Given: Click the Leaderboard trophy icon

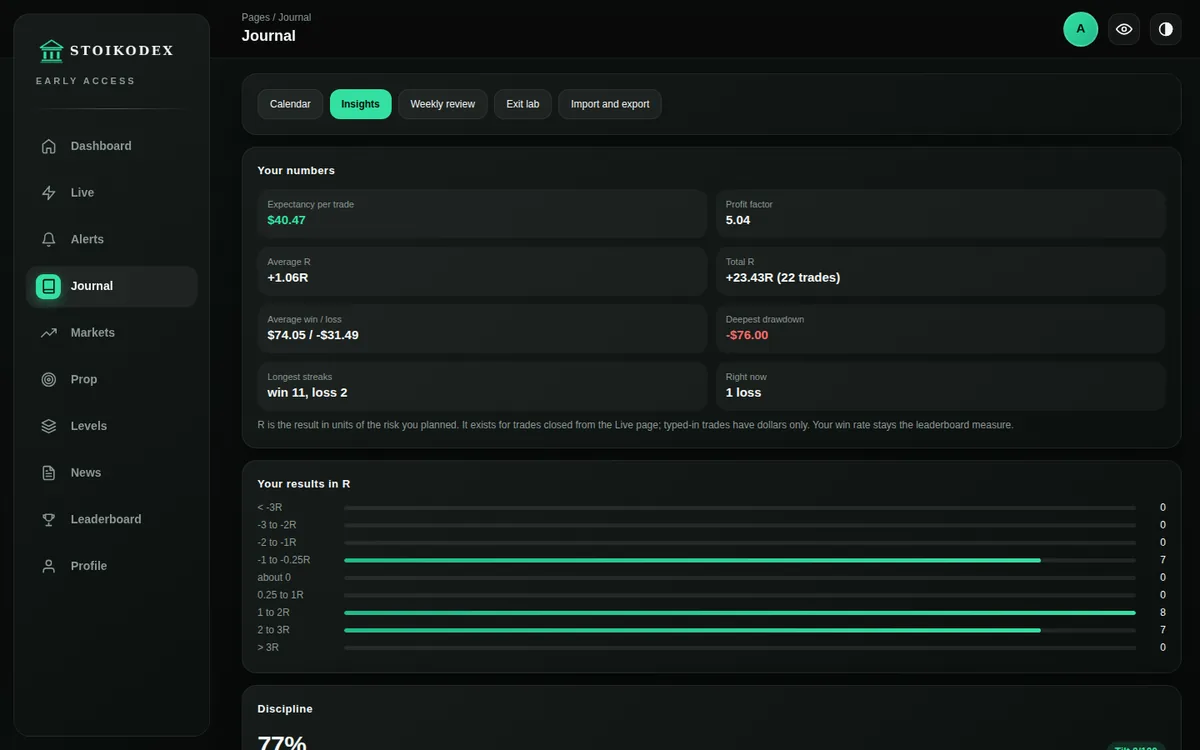Looking at the screenshot, I should [48, 519].
